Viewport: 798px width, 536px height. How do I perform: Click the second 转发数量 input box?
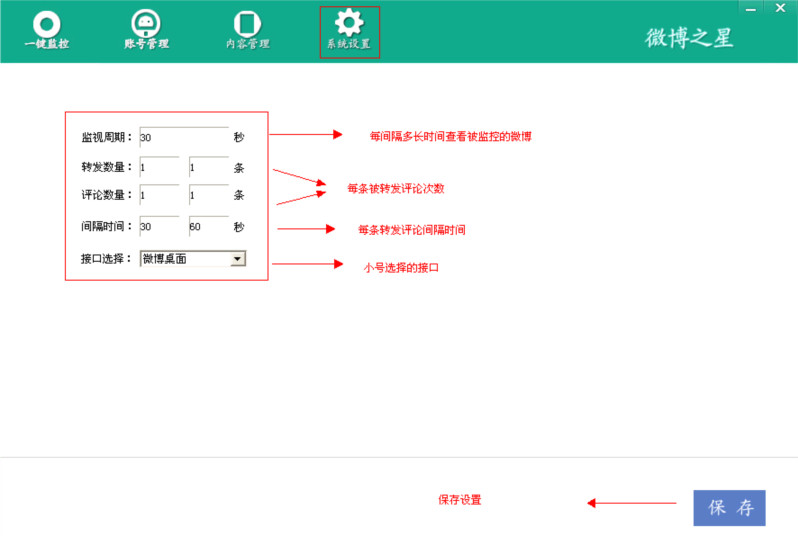point(209,167)
